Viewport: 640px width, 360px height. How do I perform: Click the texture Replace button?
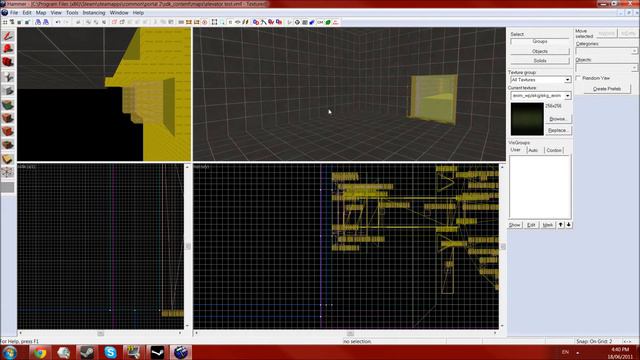point(558,130)
